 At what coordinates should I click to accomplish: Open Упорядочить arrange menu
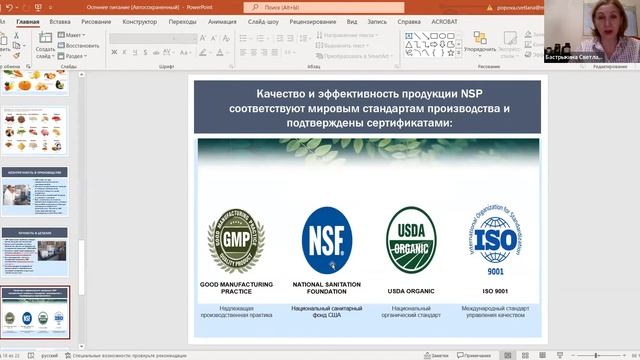(x=480, y=44)
